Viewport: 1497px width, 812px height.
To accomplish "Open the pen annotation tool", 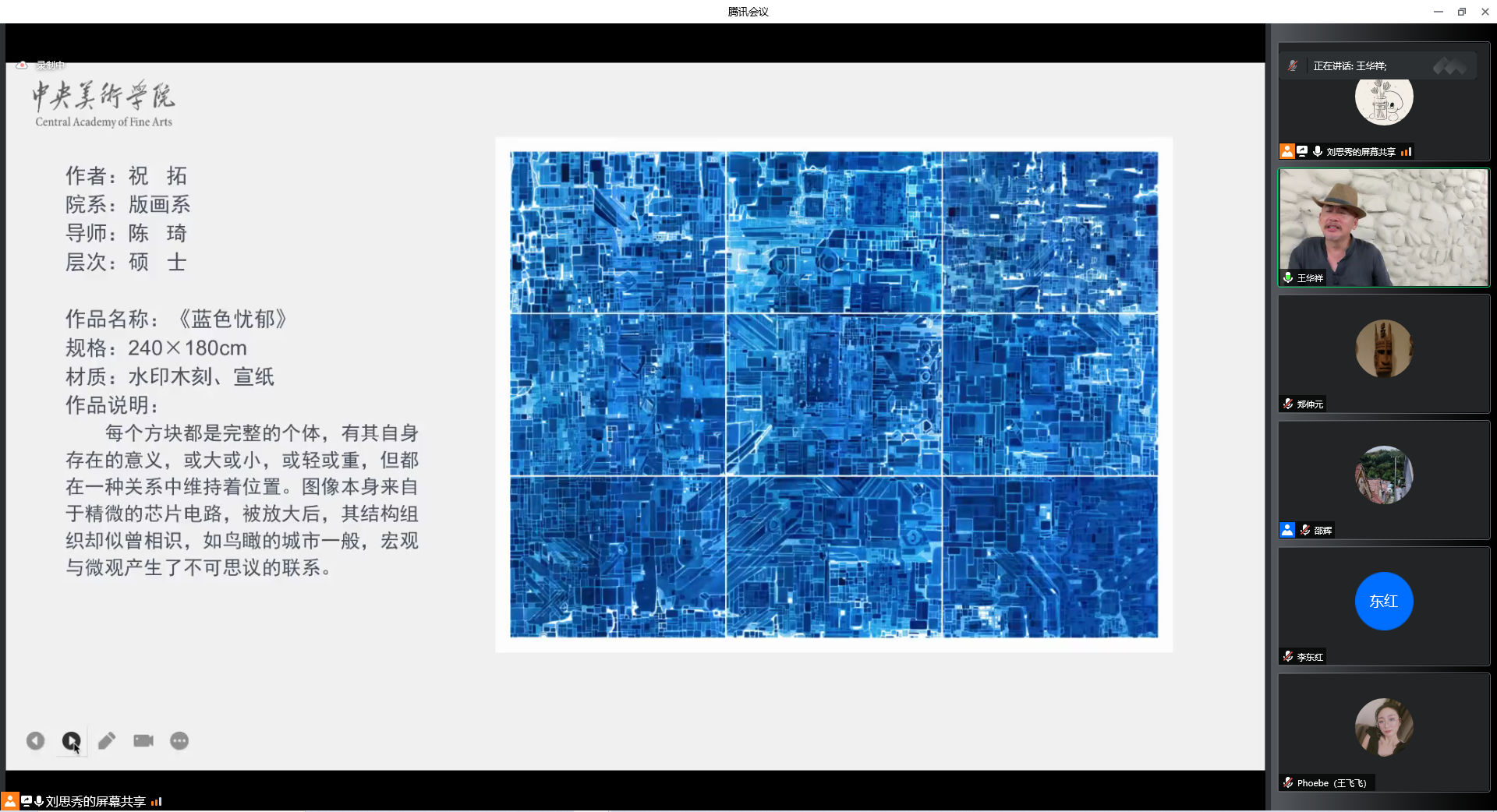I will 107,741.
